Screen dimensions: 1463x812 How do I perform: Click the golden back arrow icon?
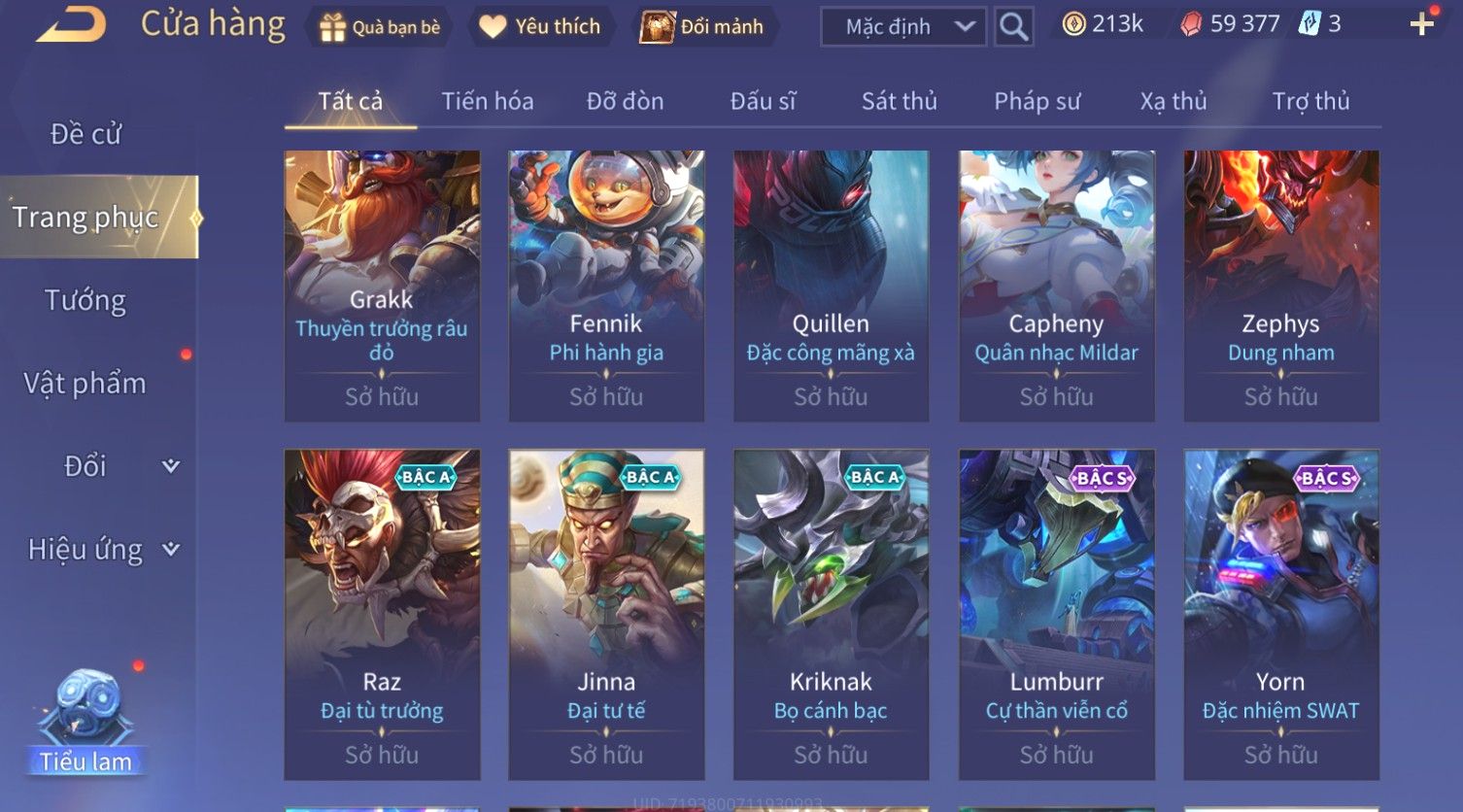(71, 24)
